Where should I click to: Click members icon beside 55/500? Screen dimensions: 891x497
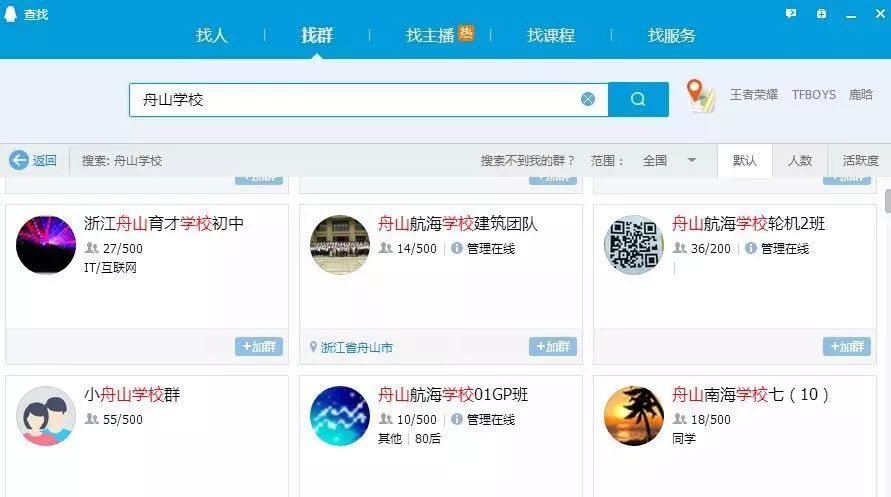(92, 419)
